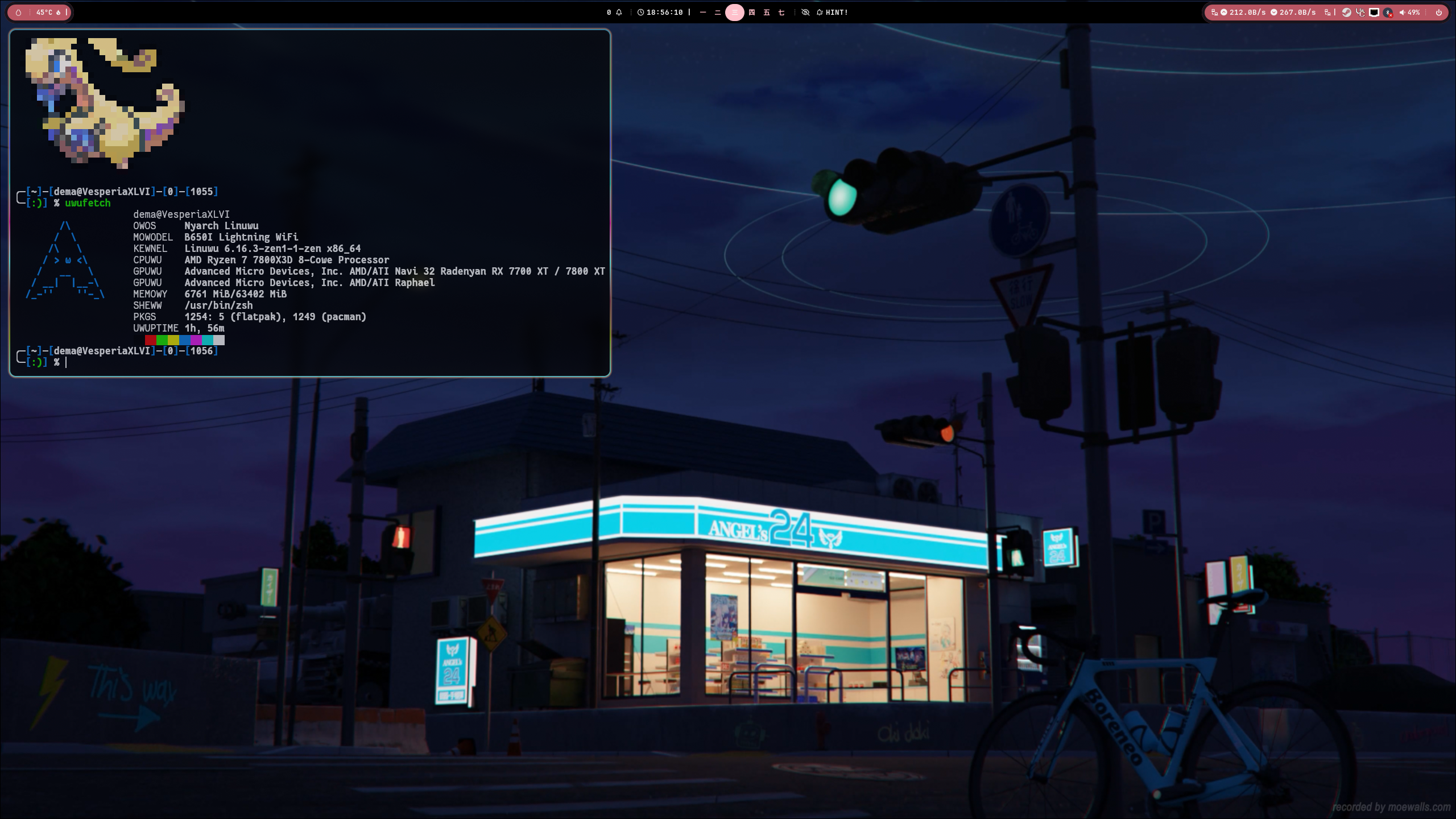Click the memory value '6761 MiB/63402 MiB'
Image resolution: width=1456 pixels, height=819 pixels.
[235, 294]
